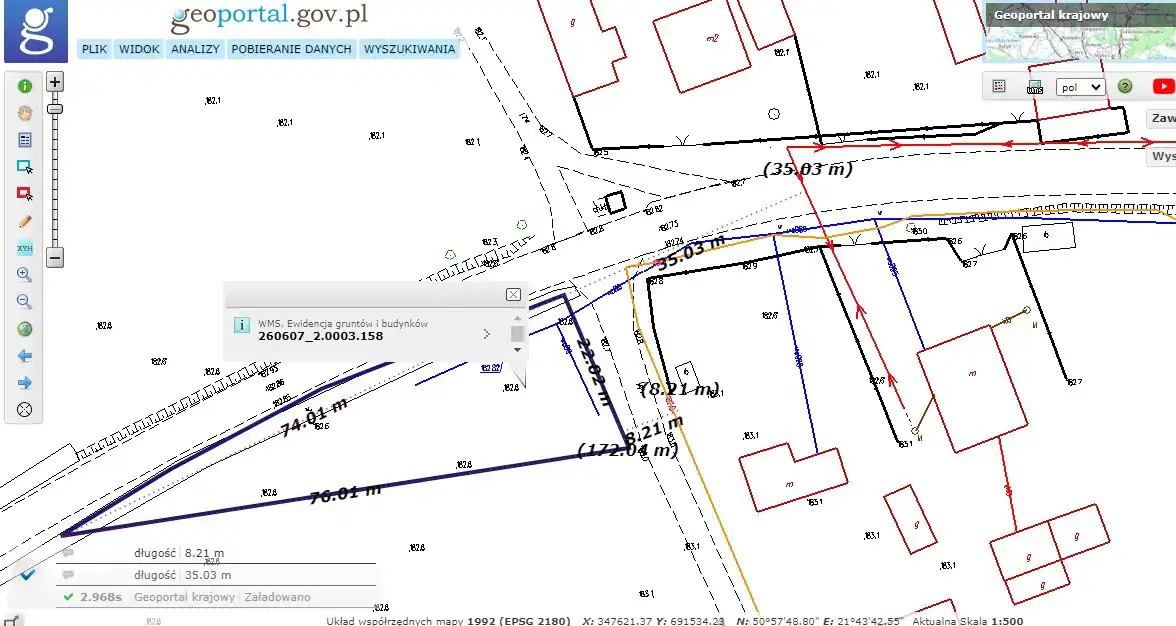Go to previous map view arrow
Viewport: 1176px width, 626px height.
click(x=25, y=356)
